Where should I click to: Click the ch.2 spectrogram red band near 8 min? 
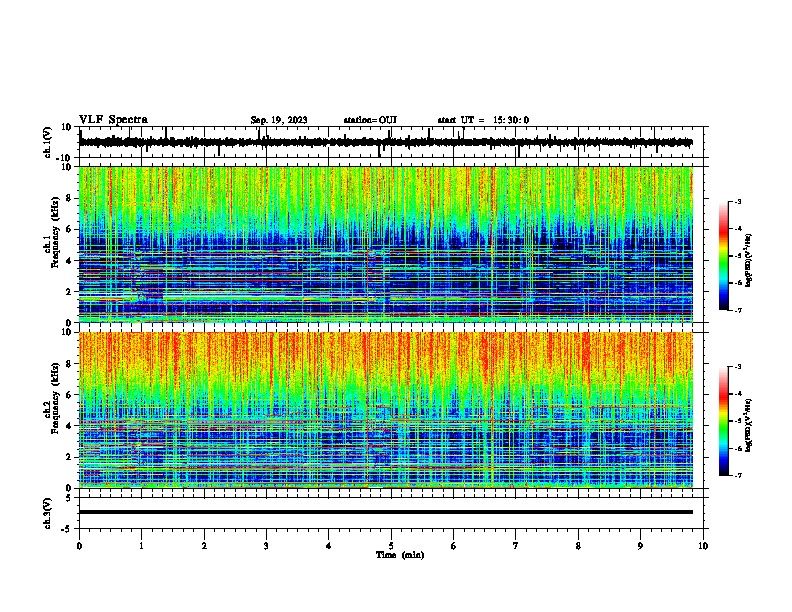(585, 356)
